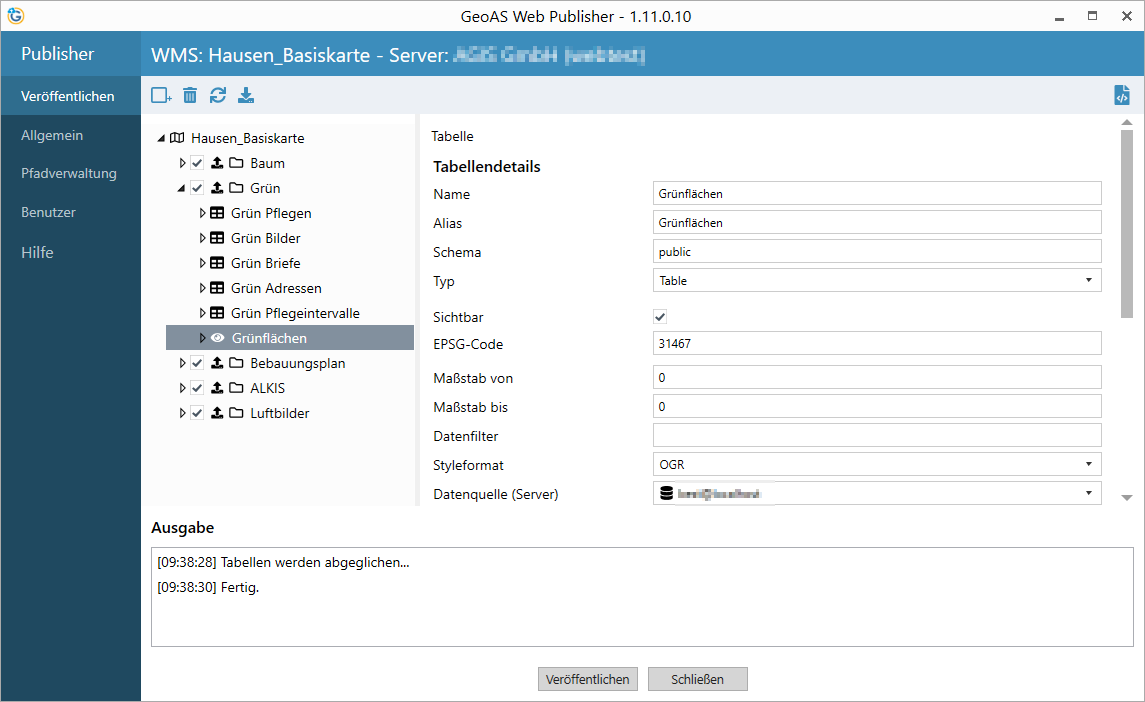This screenshot has height=702, width=1145.
Task: Toggle the Sichtbar checkbox
Action: click(660, 316)
